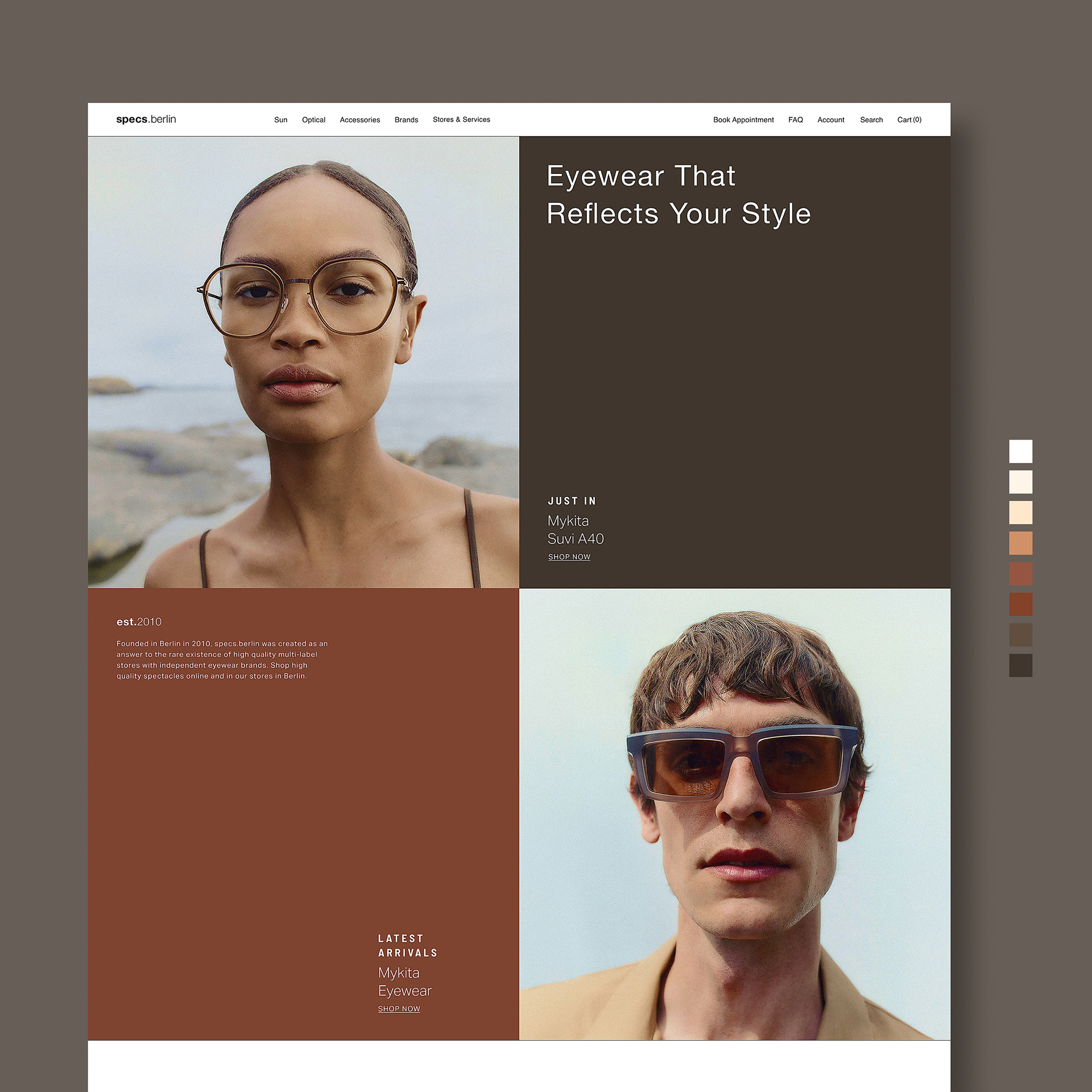Go to Accessories in the navigation
Viewport: 1092px width, 1092px height.
[359, 120]
